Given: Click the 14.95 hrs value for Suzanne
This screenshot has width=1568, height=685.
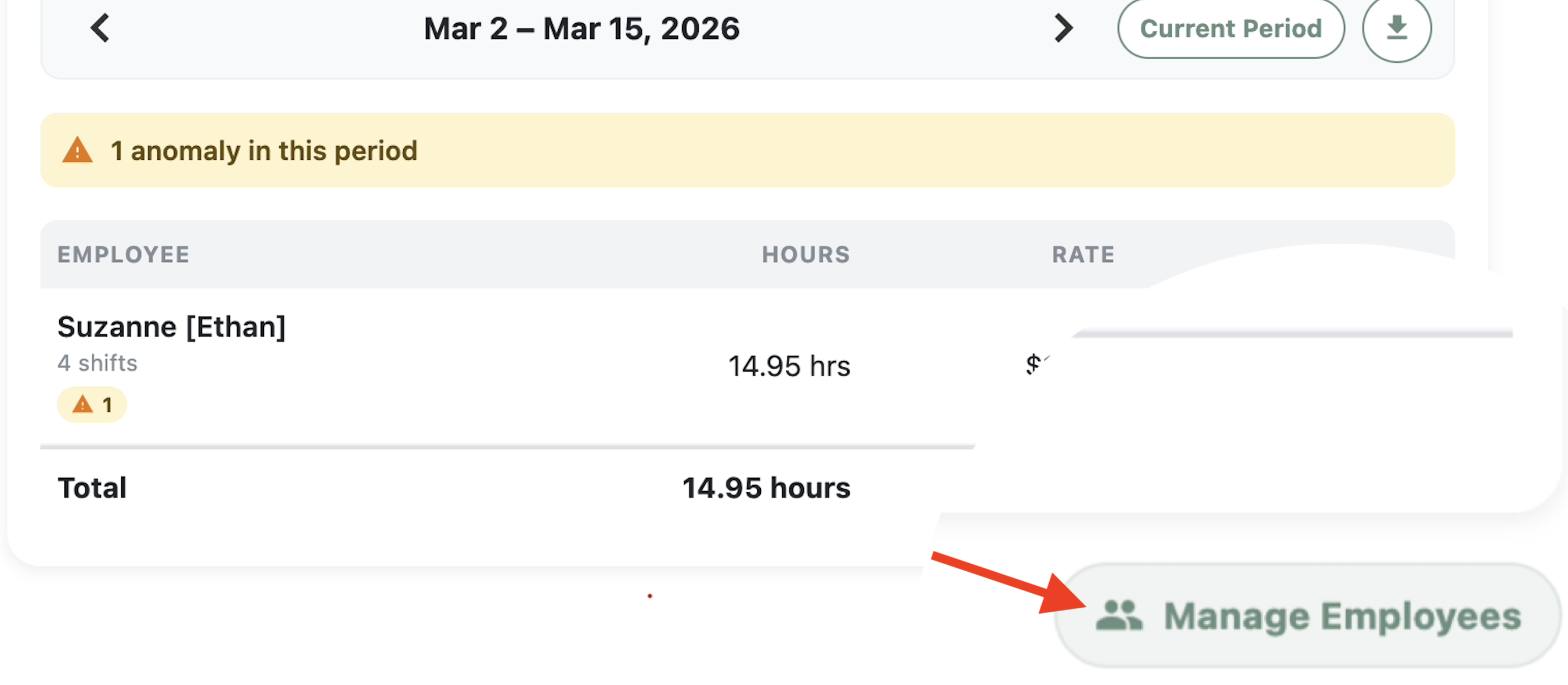Looking at the screenshot, I should click(789, 366).
